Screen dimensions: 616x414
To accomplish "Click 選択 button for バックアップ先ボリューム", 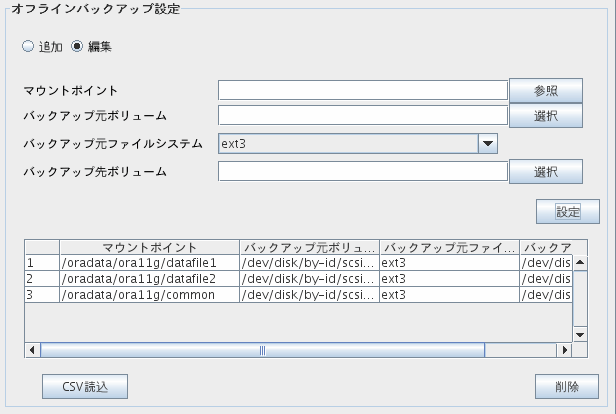I will [546, 171].
